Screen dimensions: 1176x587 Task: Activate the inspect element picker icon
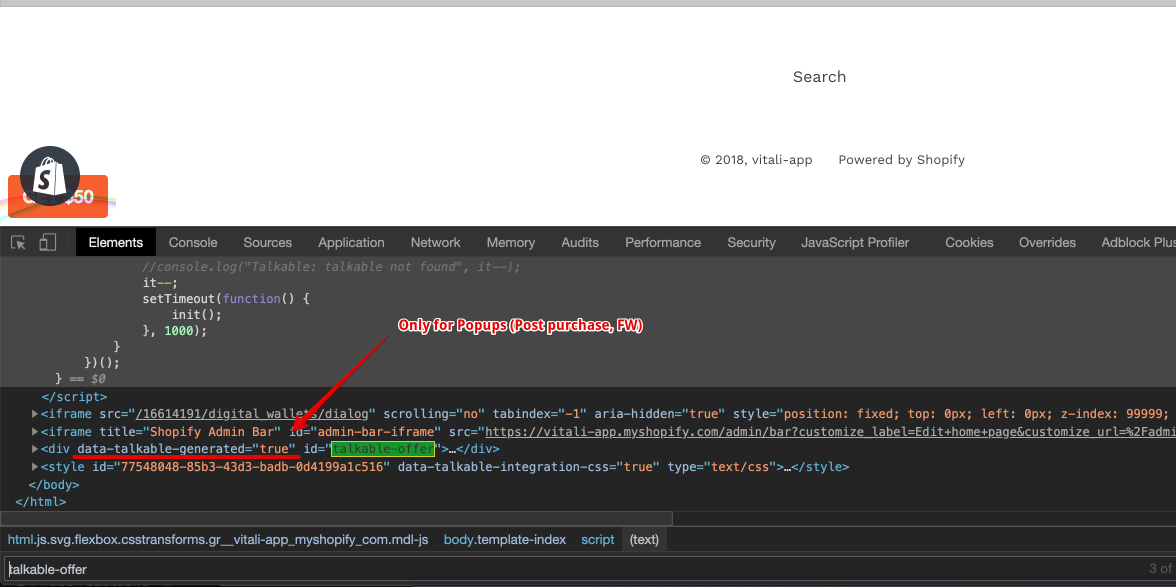click(x=19, y=242)
